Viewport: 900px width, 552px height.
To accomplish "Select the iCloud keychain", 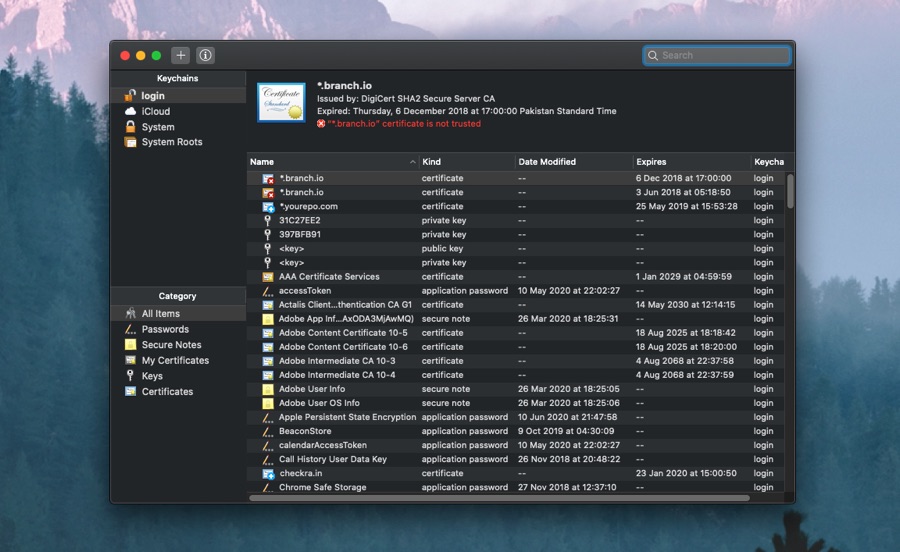I will tap(178, 111).
